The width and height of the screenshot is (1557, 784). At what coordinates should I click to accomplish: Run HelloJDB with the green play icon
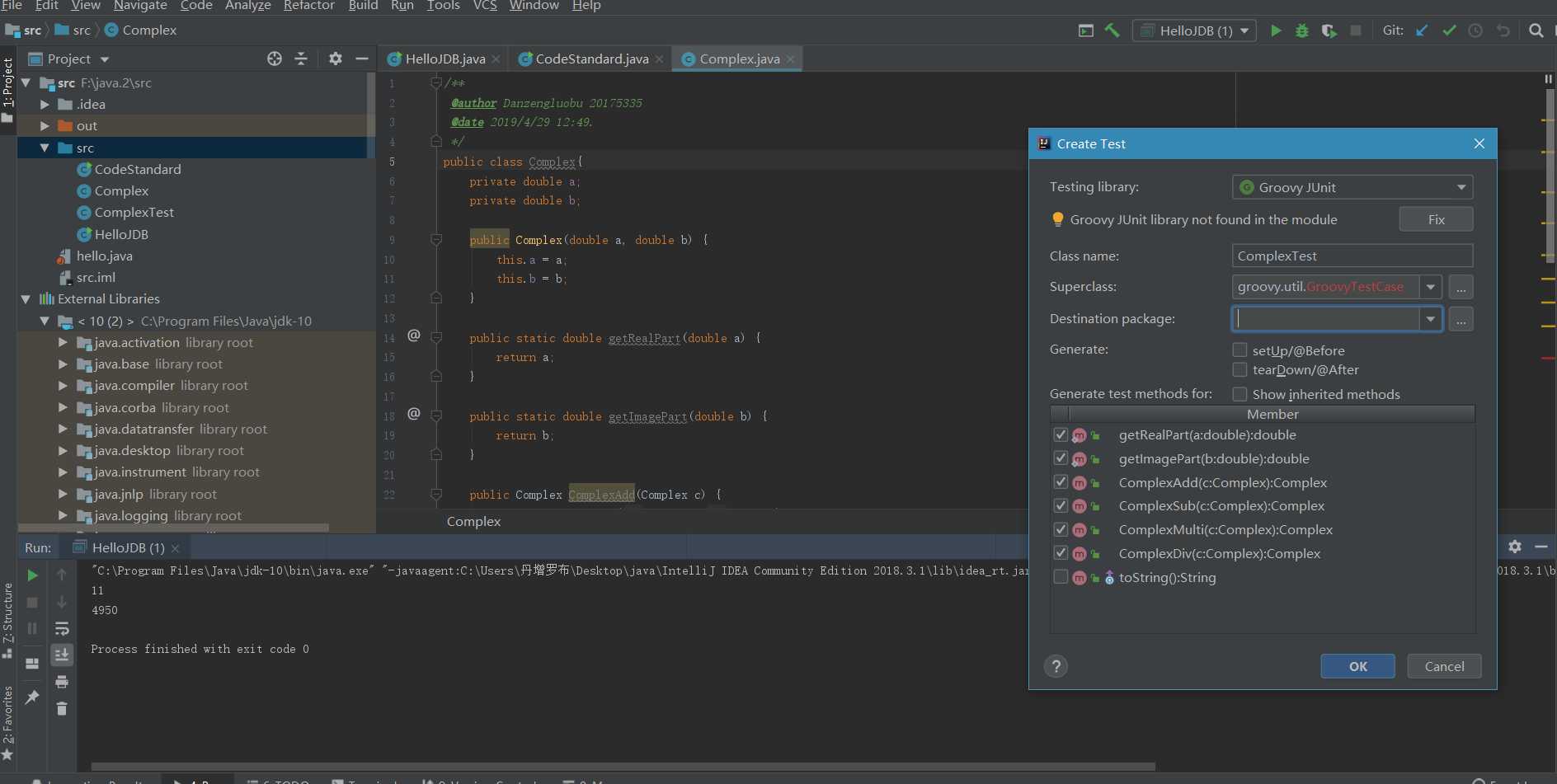pos(1276,31)
